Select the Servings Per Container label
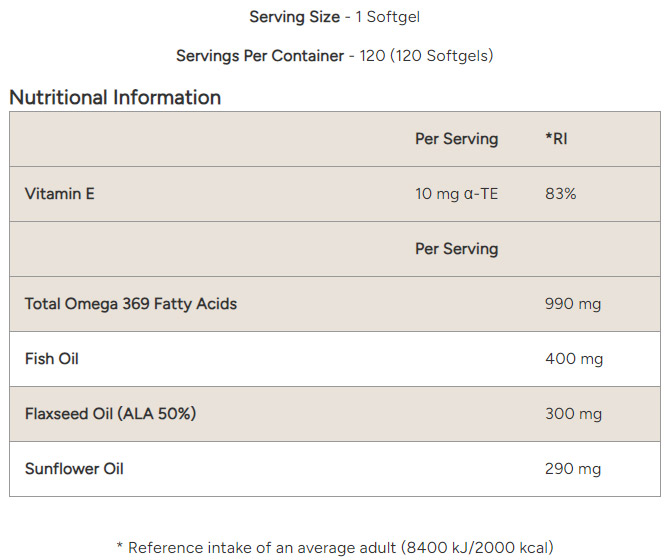Image resolution: width=670 pixels, height=560 pixels. click(x=259, y=56)
